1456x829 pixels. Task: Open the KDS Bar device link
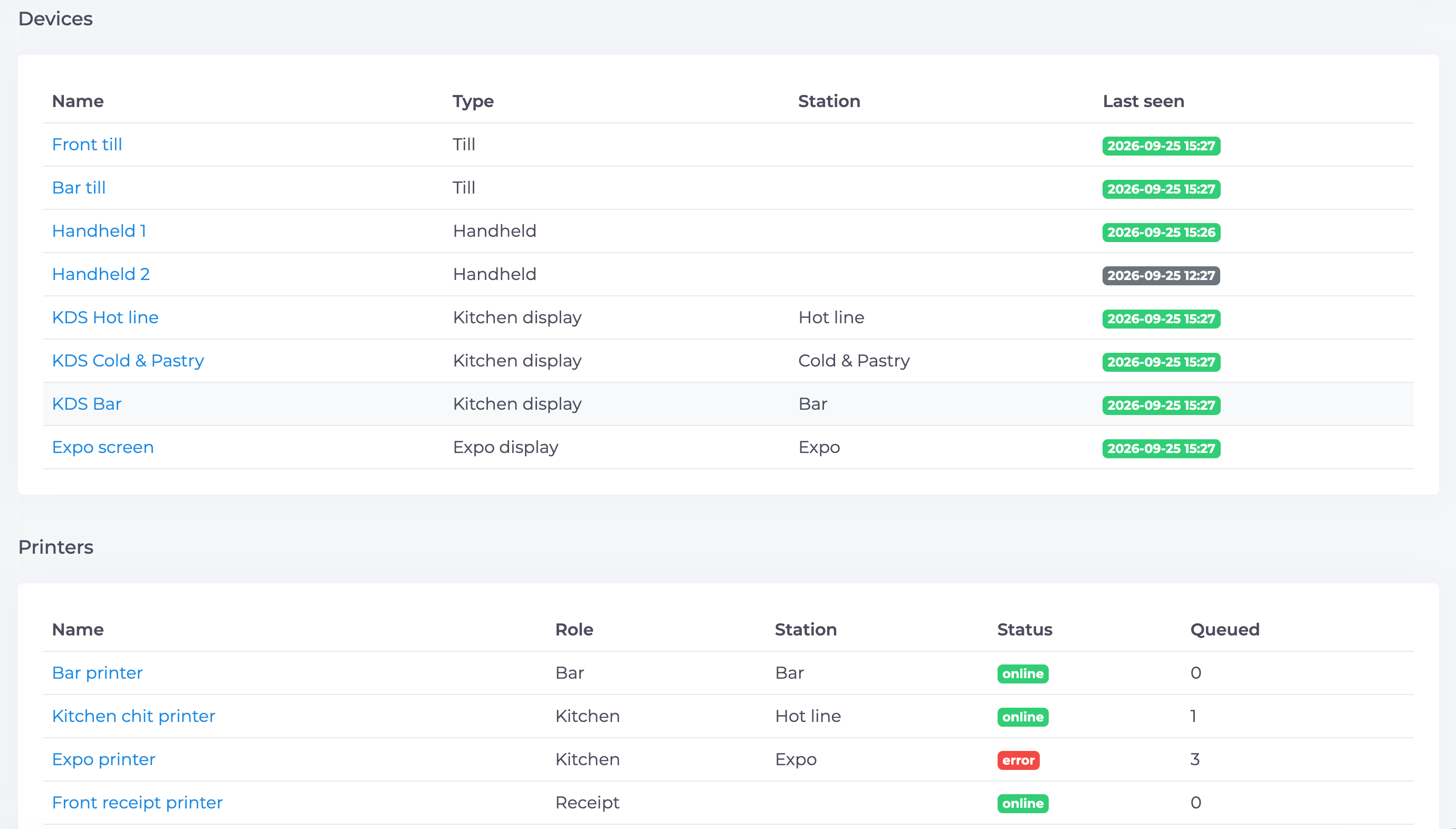click(x=87, y=404)
